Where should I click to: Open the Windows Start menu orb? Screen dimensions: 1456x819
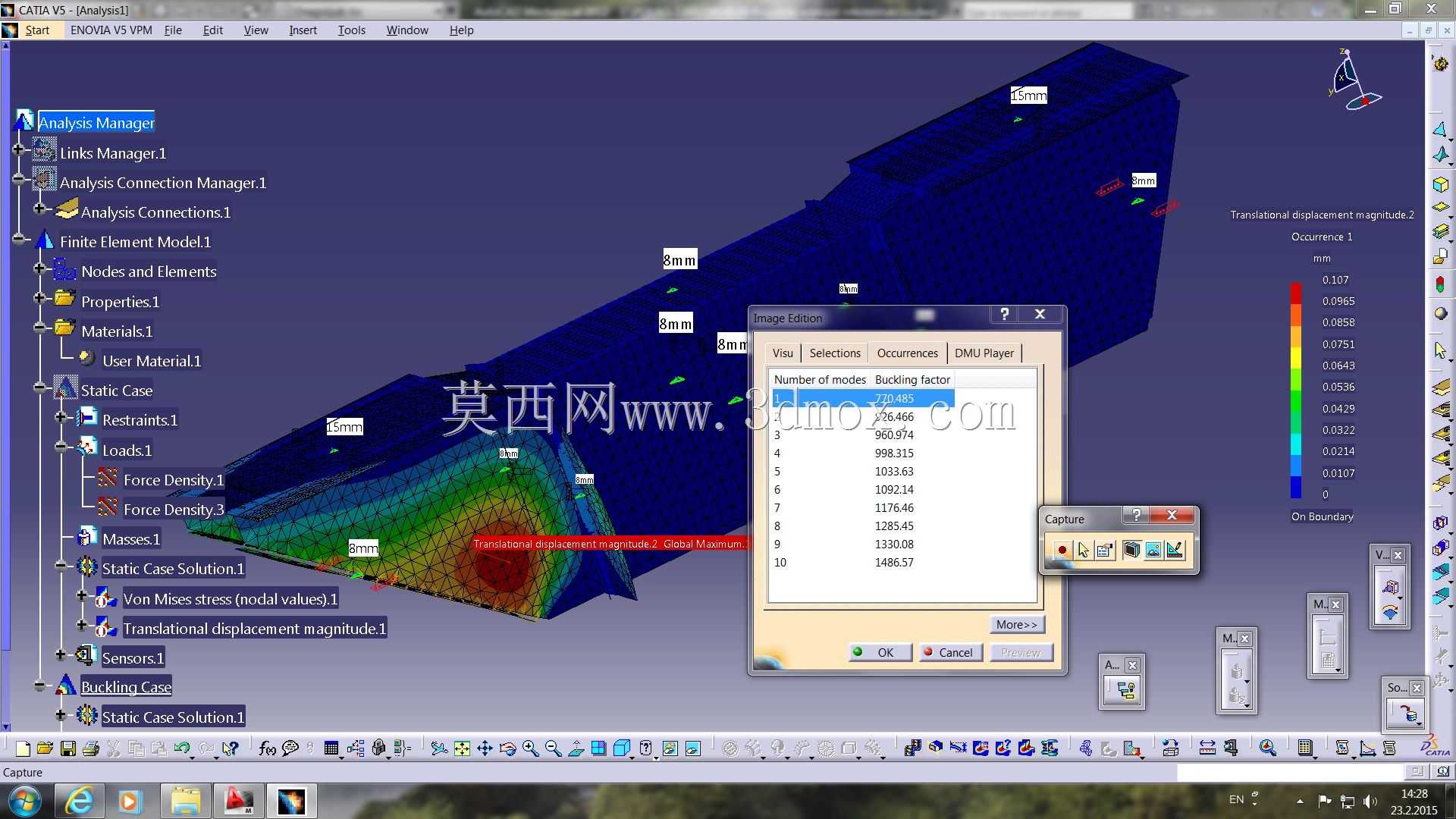(x=25, y=801)
